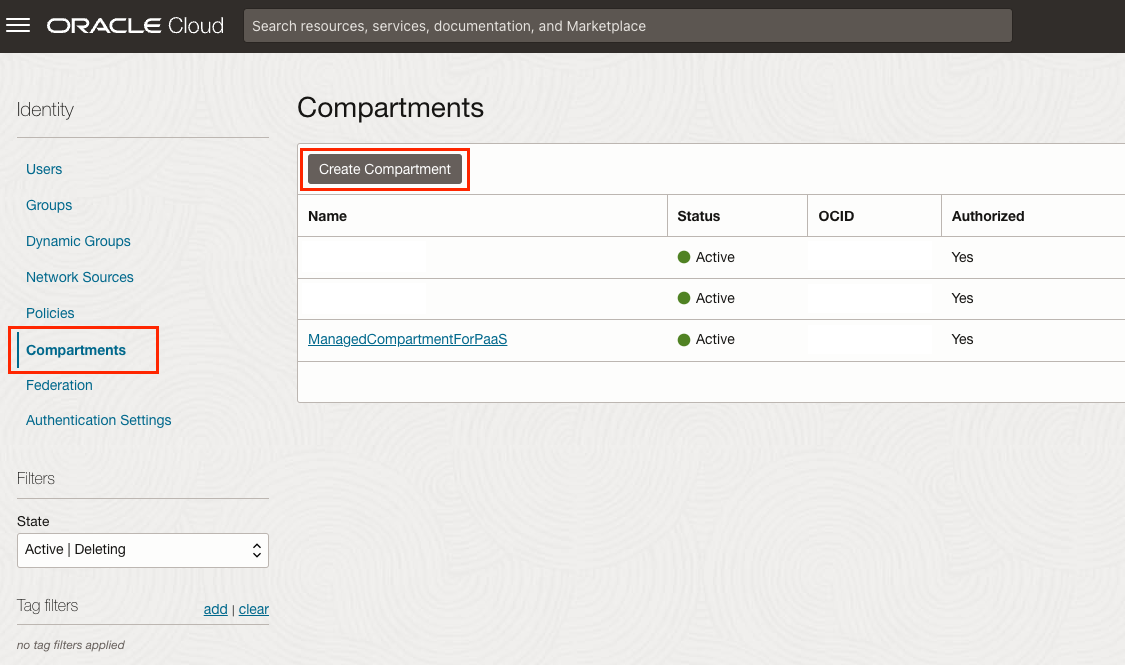1125x665 pixels.
Task: Open the hamburger navigation menu
Action: tap(18, 26)
